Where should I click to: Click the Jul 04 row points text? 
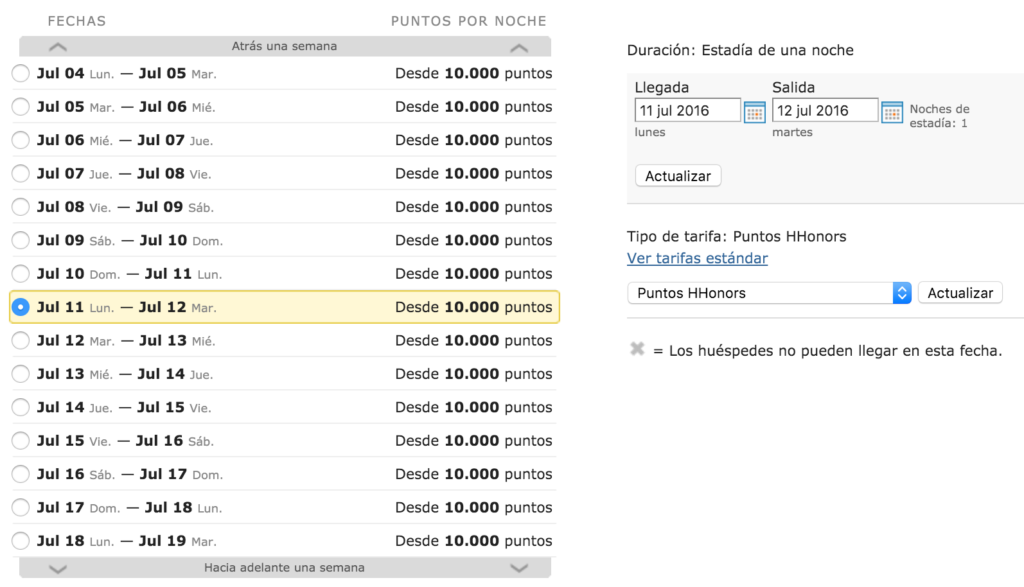click(x=473, y=73)
